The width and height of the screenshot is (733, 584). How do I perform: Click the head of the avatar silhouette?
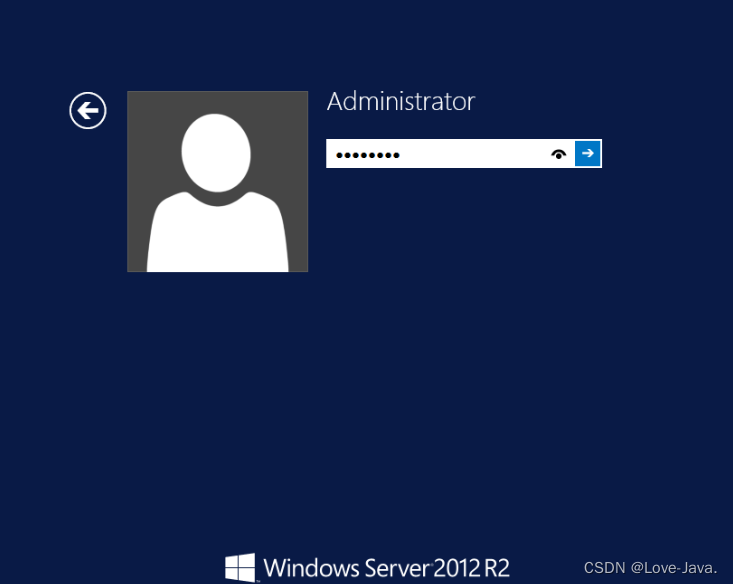coord(216,152)
